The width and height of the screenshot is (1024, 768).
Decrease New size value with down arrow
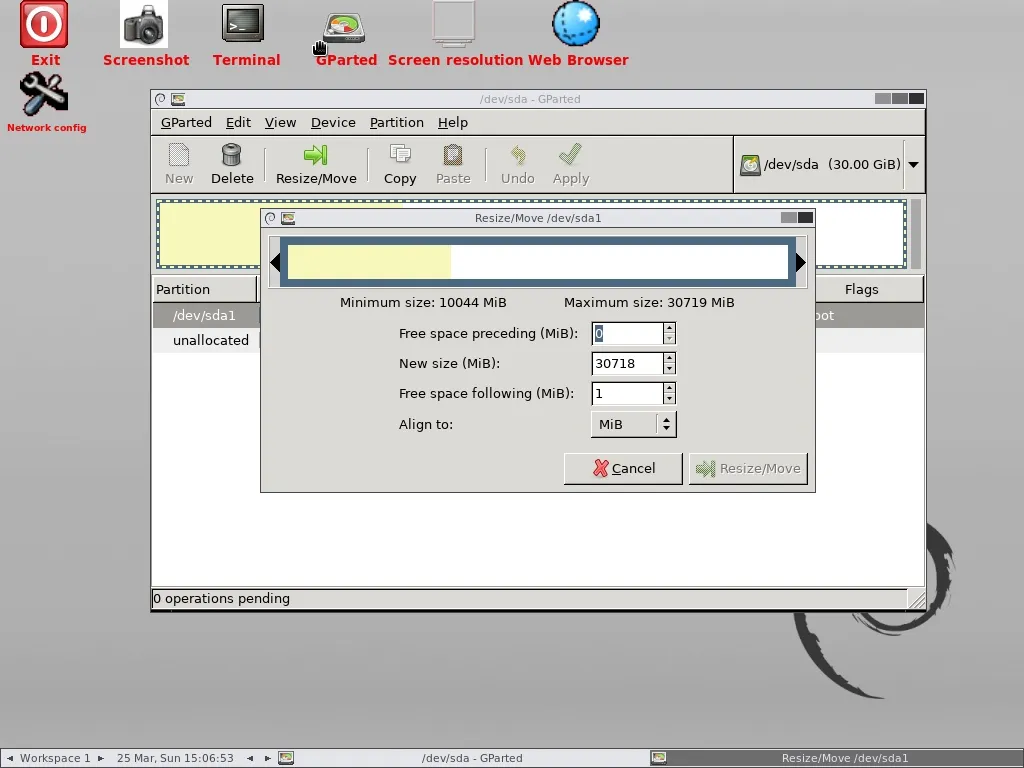tap(669, 369)
